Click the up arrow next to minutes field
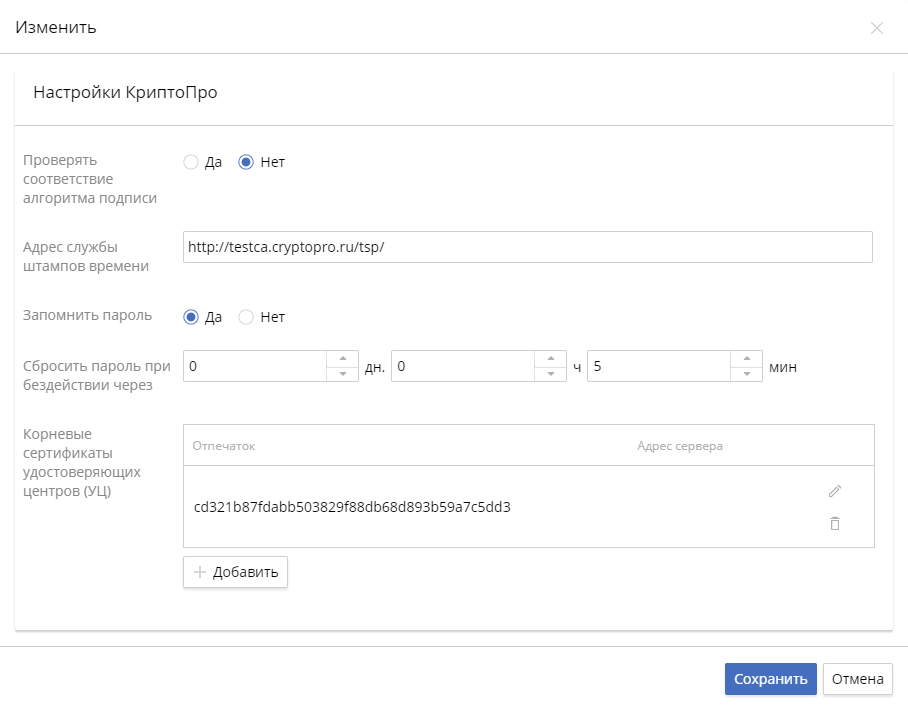The image size is (908, 710). point(748,358)
